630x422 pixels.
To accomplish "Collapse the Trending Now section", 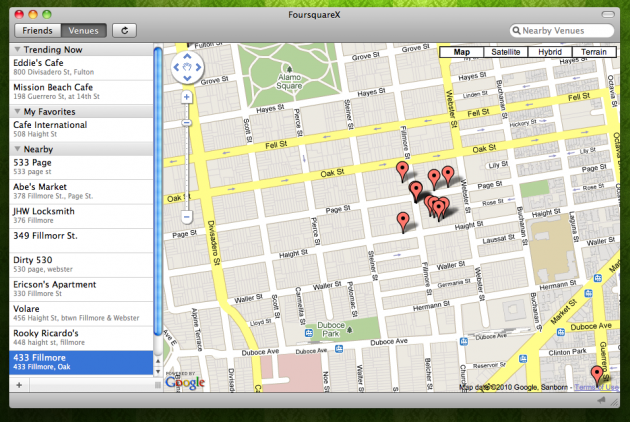I will [x=20, y=49].
